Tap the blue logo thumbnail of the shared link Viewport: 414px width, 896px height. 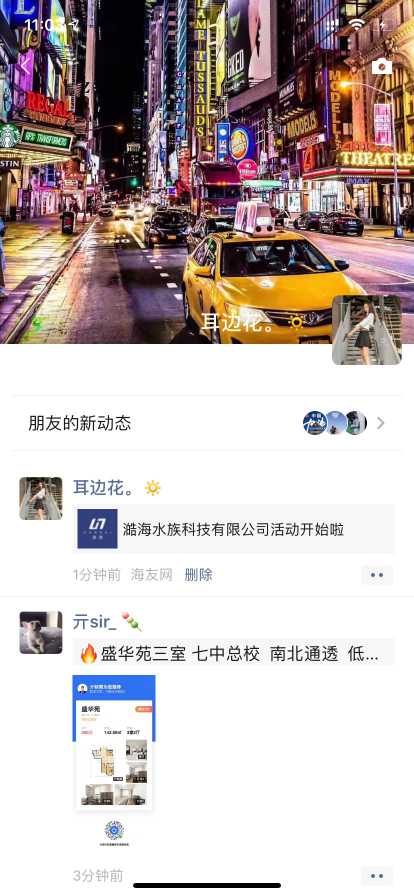coord(97,529)
